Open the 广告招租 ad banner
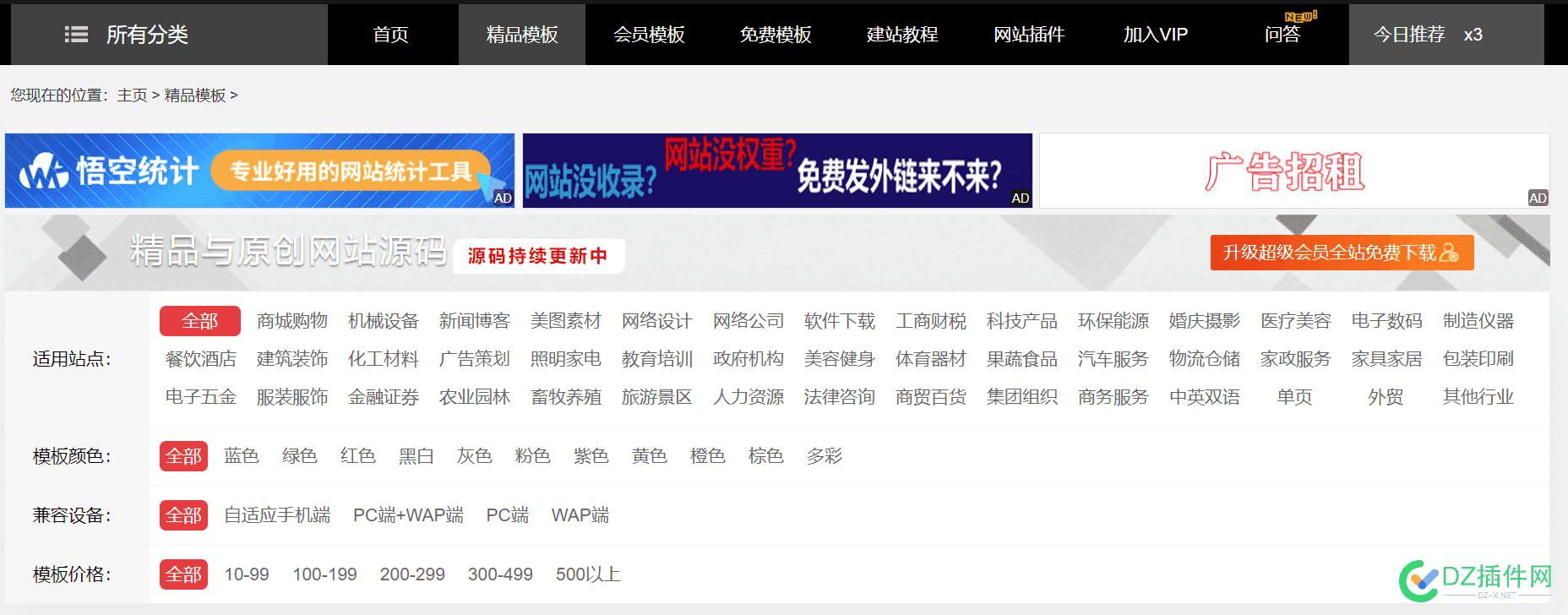The width and height of the screenshot is (1568, 615). point(1294,171)
